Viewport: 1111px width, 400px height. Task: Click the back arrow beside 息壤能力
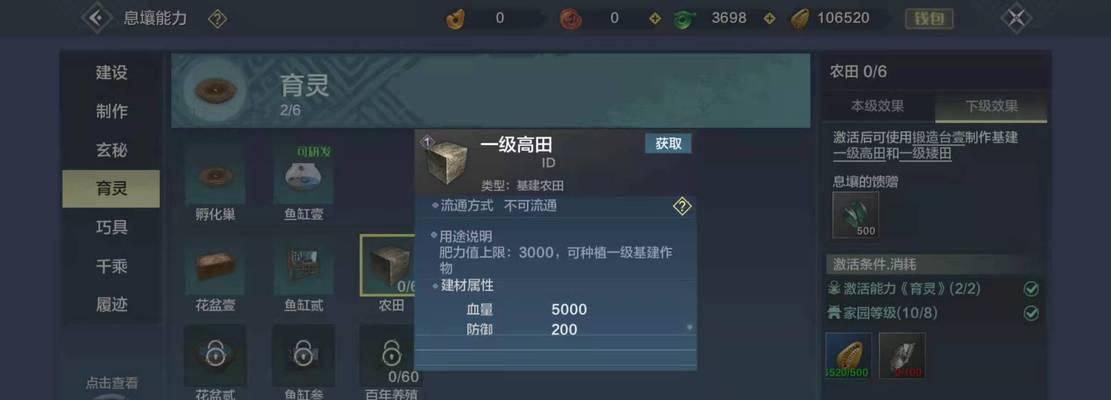(x=96, y=18)
